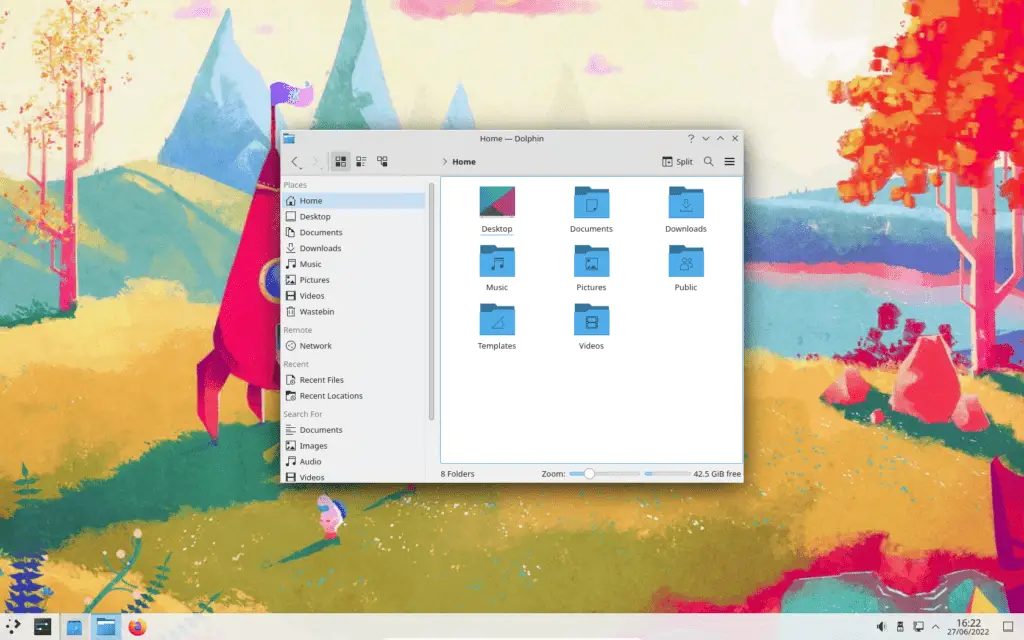This screenshot has width=1024, height=640.
Task: Open the search magnifier in Dolphin
Action: (x=709, y=161)
